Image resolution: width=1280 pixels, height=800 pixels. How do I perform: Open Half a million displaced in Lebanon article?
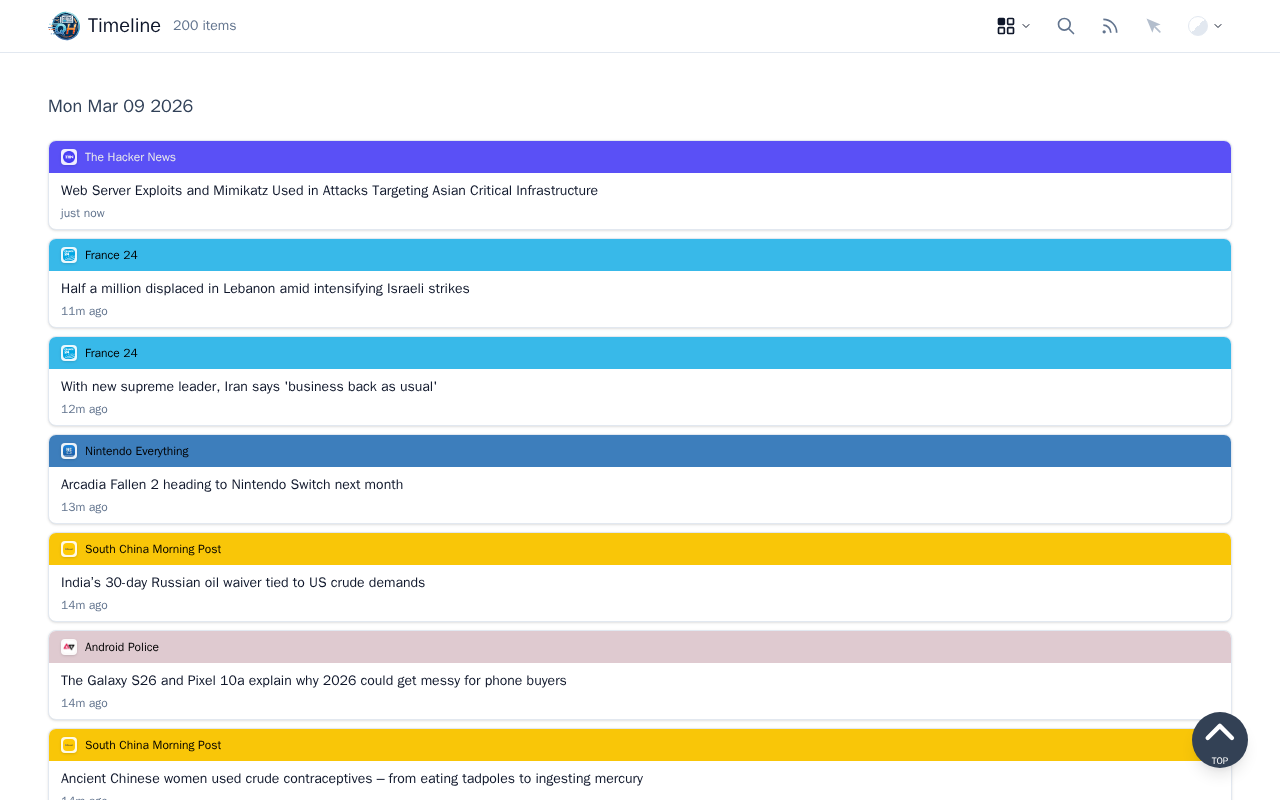(265, 289)
